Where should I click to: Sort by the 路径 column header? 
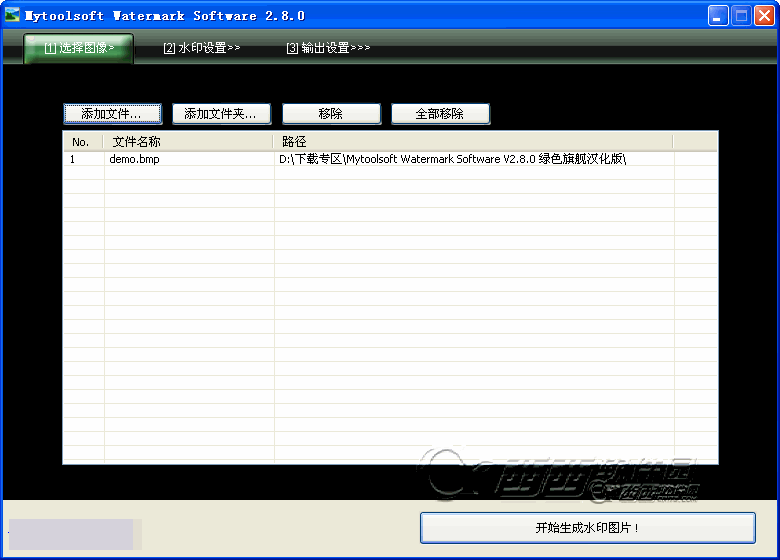(473, 142)
